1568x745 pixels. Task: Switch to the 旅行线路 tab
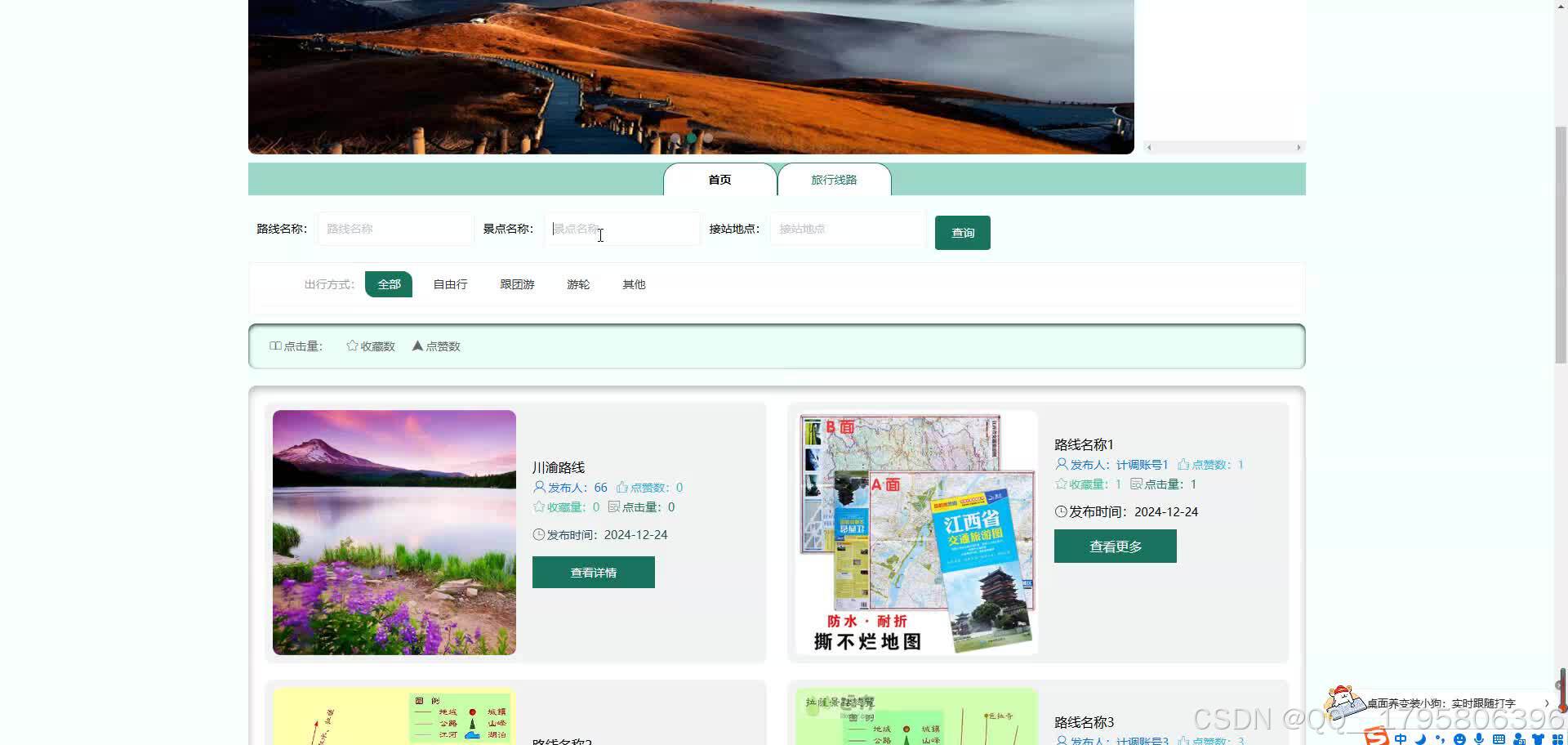point(835,180)
